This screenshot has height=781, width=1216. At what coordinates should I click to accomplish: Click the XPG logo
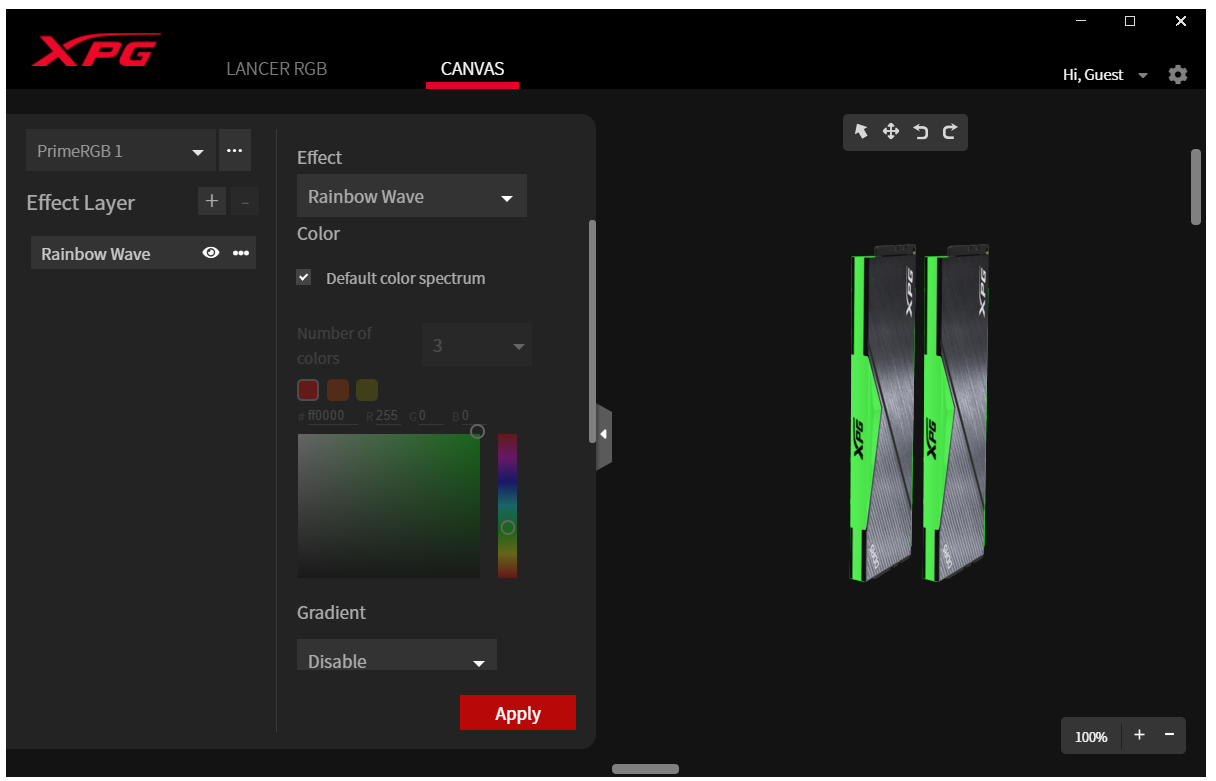96,50
